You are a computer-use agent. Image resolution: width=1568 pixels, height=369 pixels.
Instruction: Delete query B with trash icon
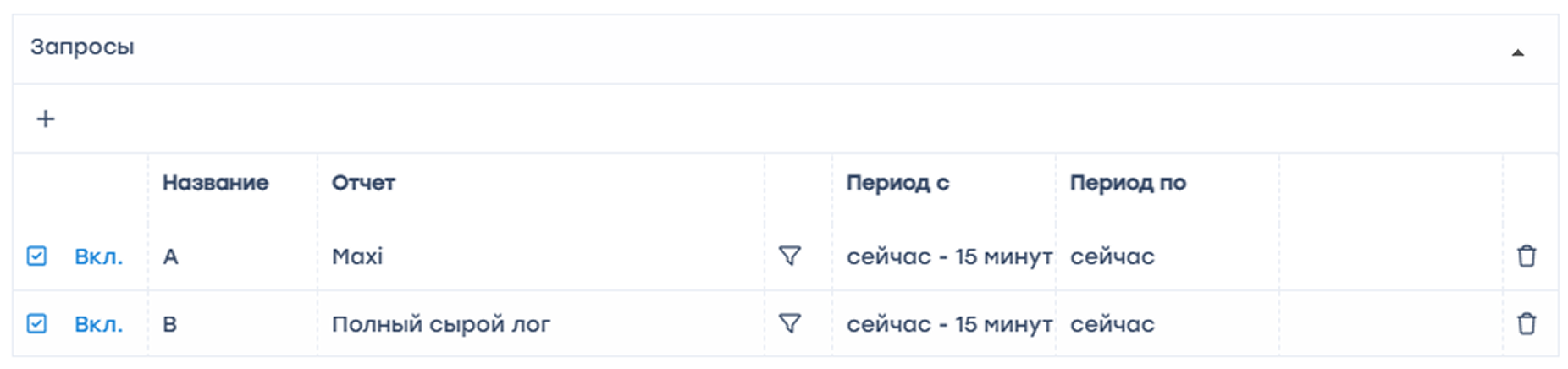(x=1526, y=323)
